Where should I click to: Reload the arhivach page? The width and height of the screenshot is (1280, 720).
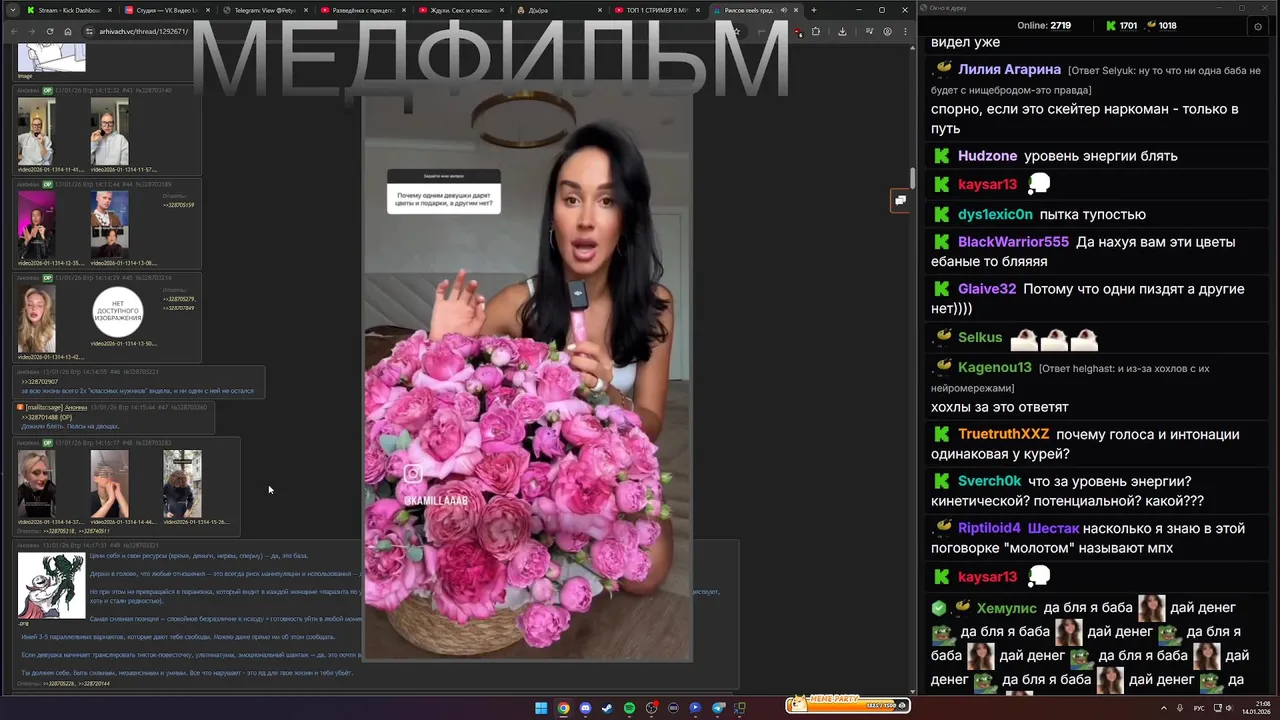click(50, 31)
